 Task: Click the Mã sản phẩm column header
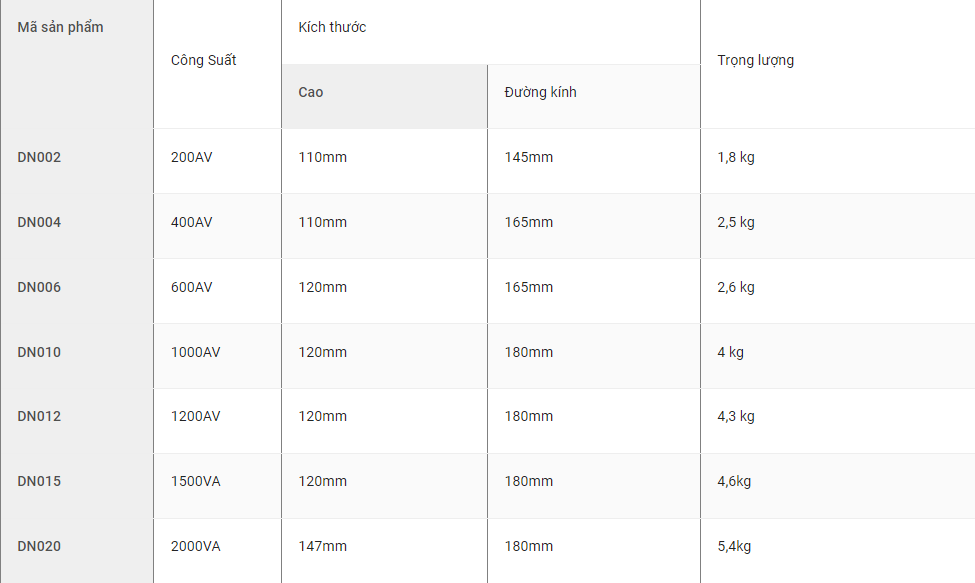77,64
